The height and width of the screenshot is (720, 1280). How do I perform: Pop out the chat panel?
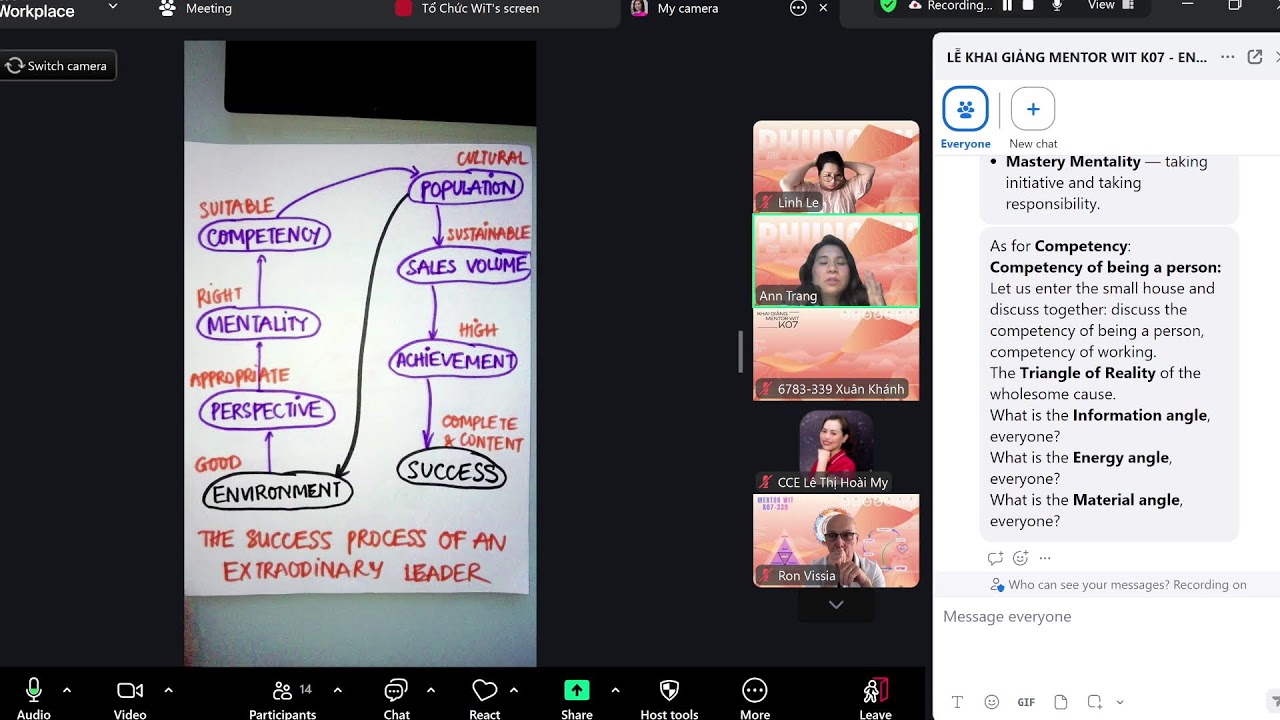[x=1255, y=58]
